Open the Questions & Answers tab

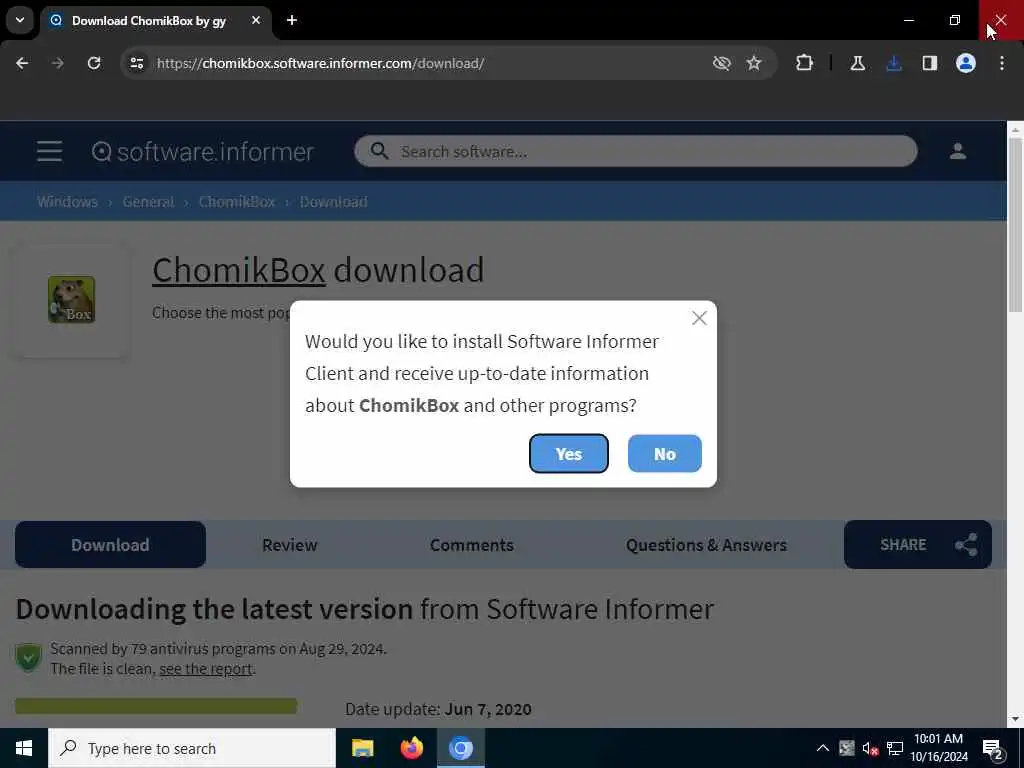(706, 545)
